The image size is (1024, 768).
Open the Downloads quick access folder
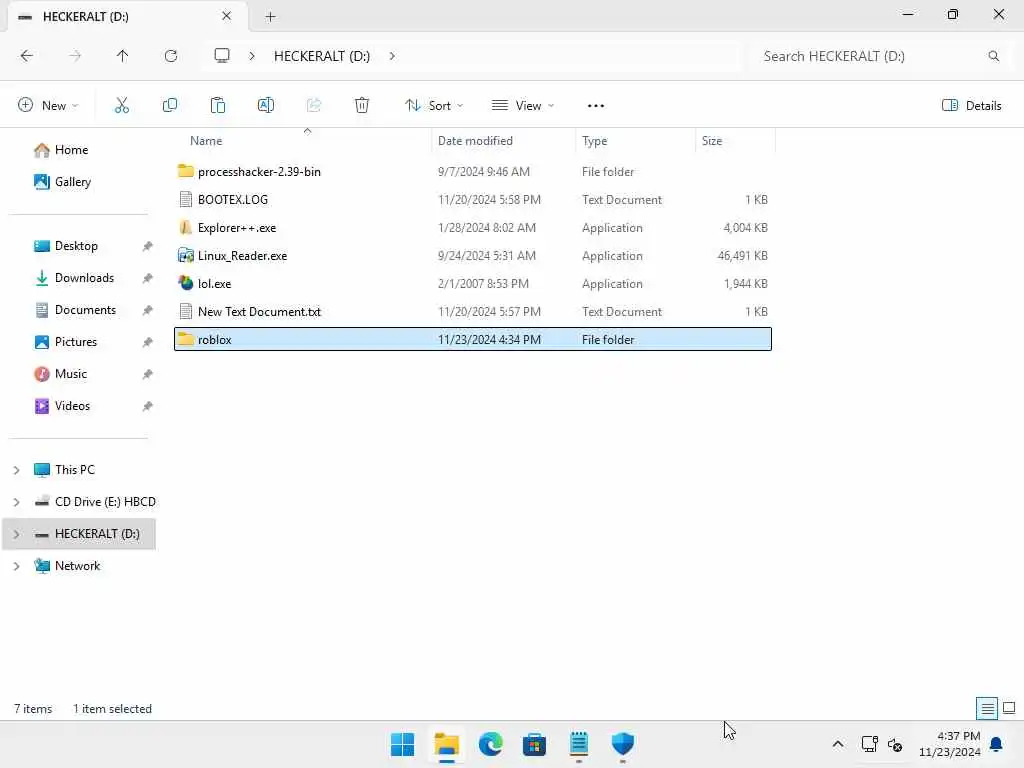coord(84,278)
